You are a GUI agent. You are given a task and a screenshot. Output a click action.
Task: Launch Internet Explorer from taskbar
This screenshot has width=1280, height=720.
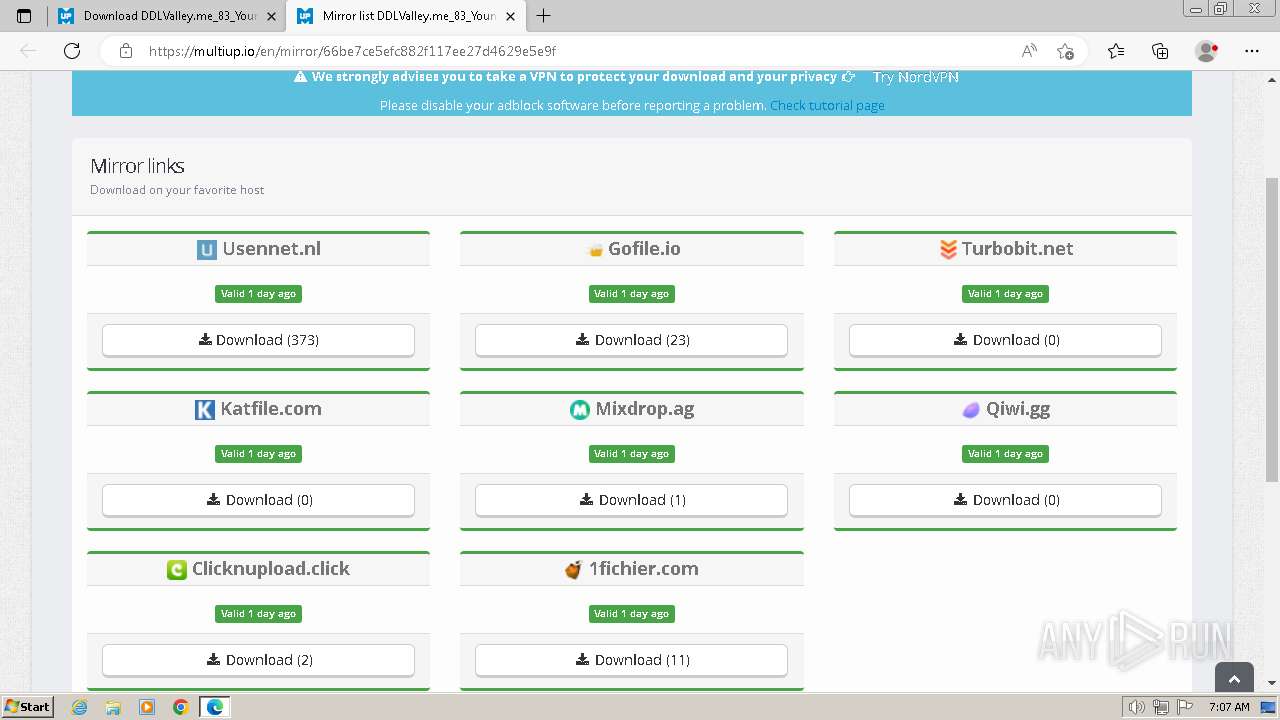[80, 707]
